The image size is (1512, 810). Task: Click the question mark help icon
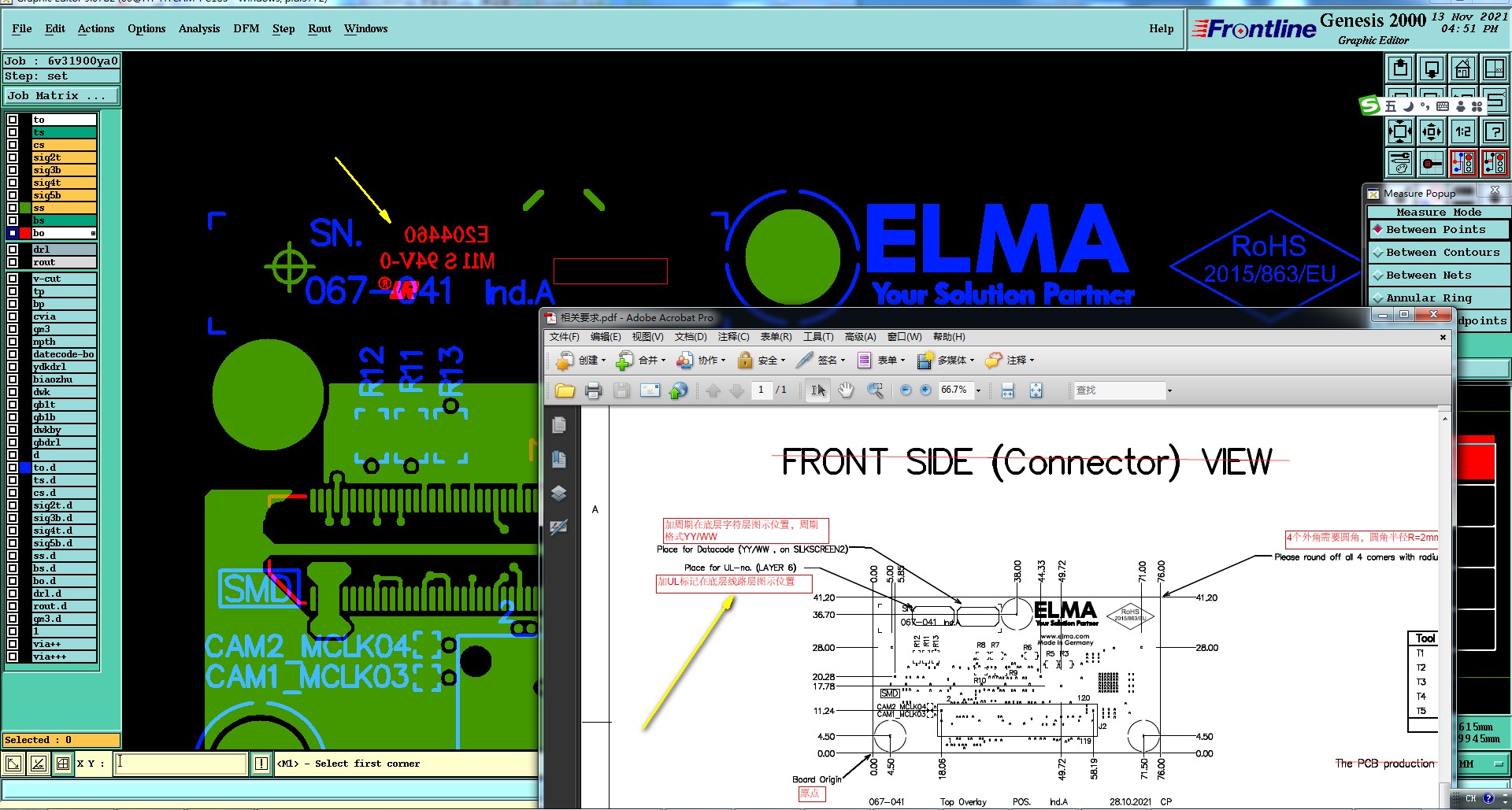click(1494, 131)
